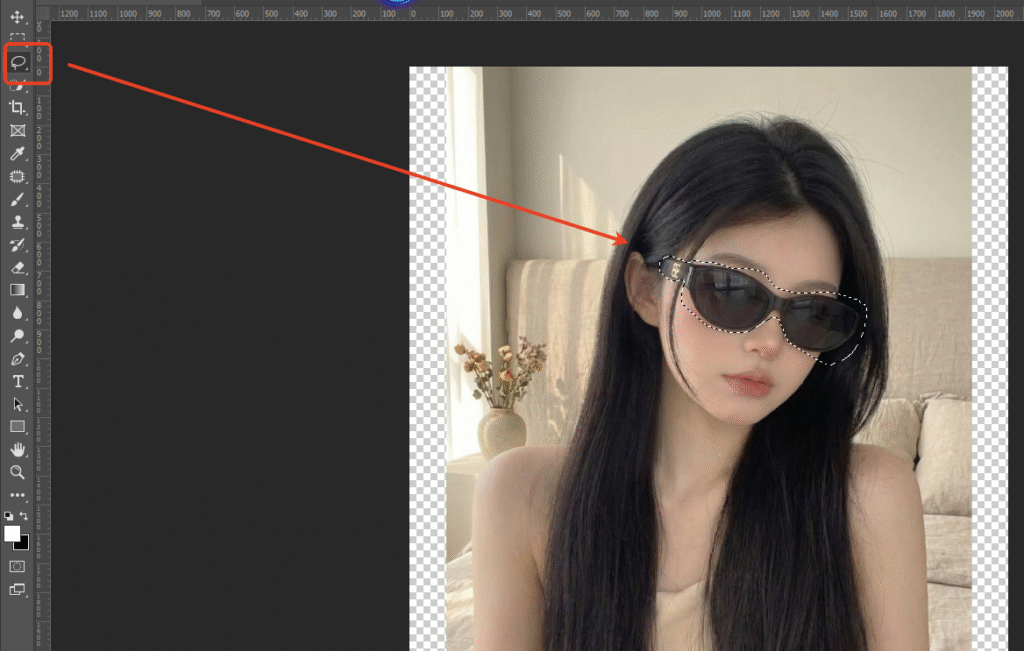Choose the Eraser tool
The height and width of the screenshot is (651, 1024).
[x=17, y=267]
